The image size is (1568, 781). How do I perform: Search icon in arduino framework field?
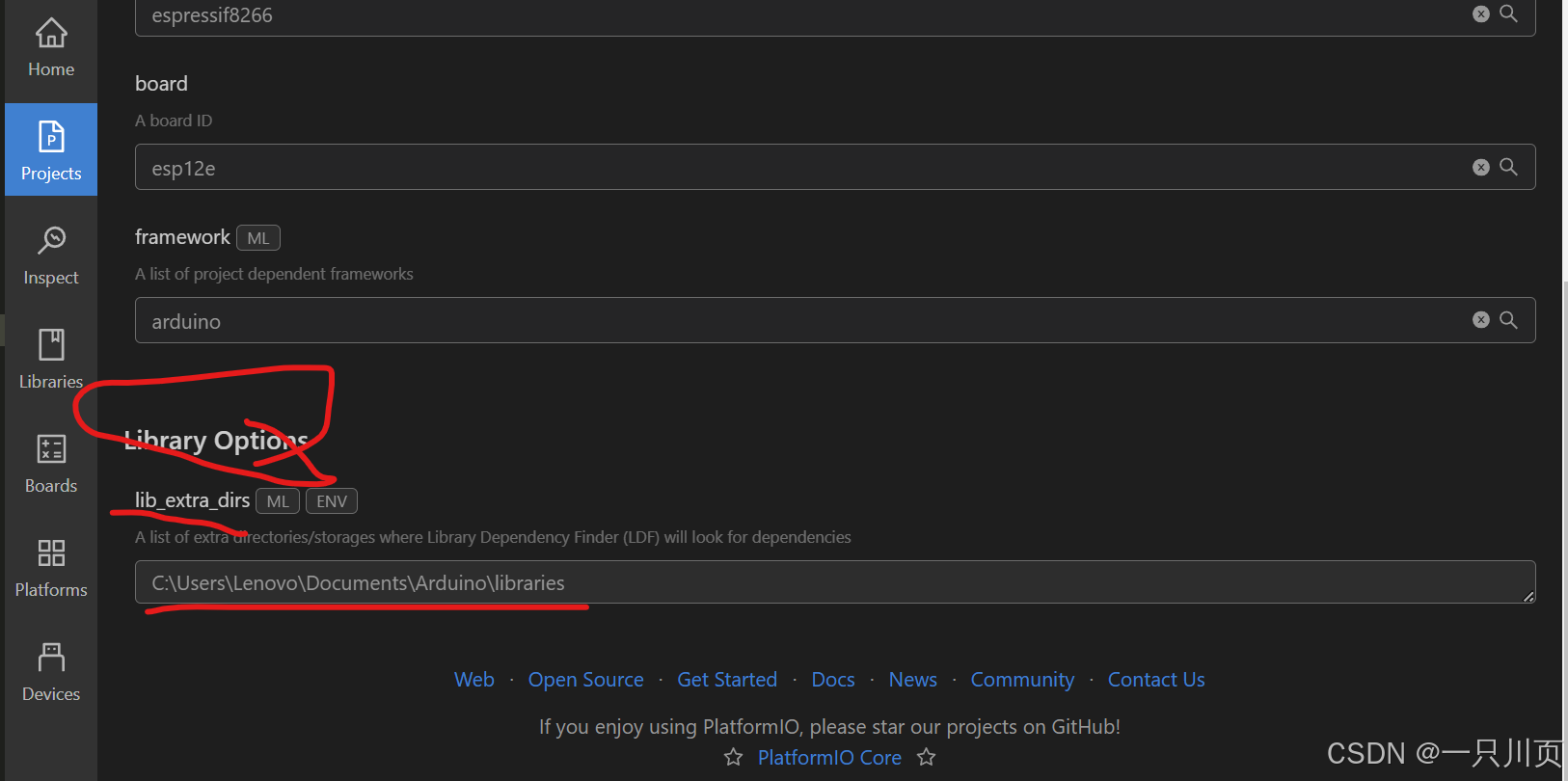[1509, 320]
